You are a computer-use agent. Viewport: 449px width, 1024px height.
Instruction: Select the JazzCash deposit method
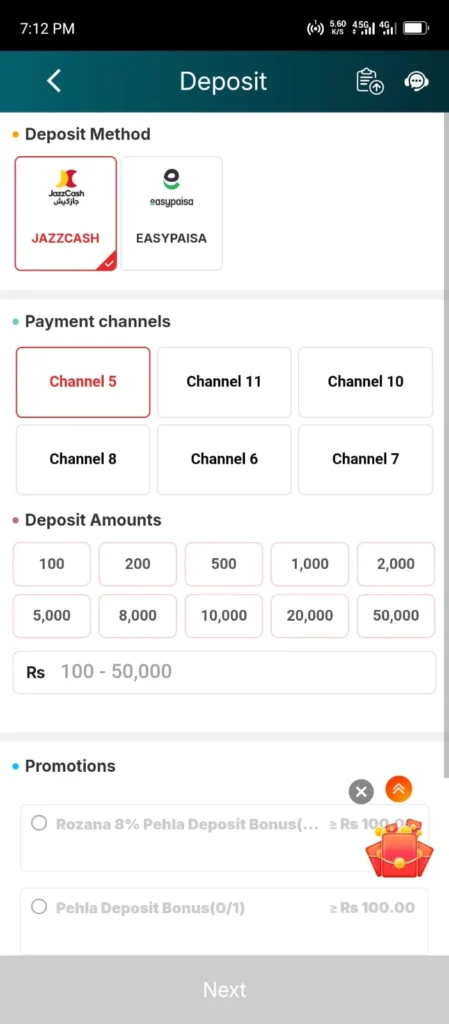pos(66,213)
